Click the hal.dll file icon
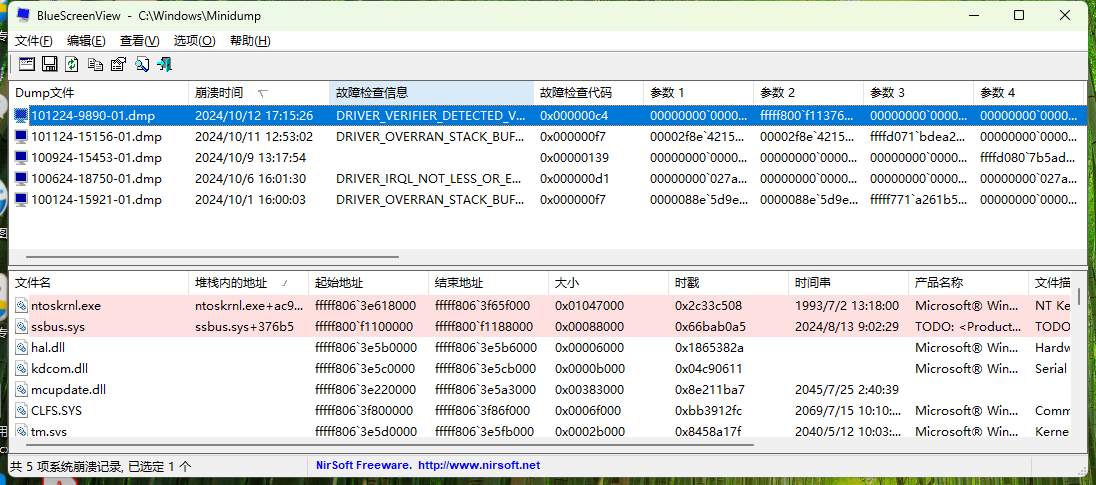1096x485 pixels. (22, 347)
